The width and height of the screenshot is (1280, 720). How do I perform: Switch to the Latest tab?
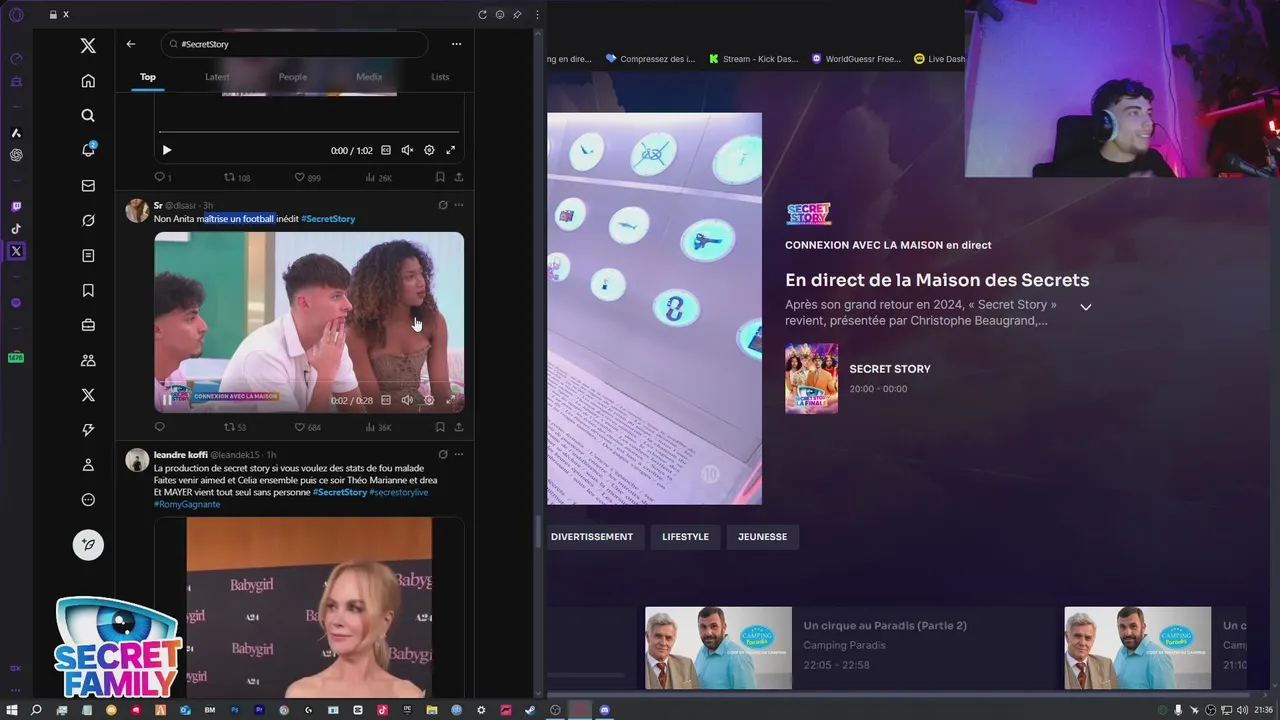[x=217, y=77]
